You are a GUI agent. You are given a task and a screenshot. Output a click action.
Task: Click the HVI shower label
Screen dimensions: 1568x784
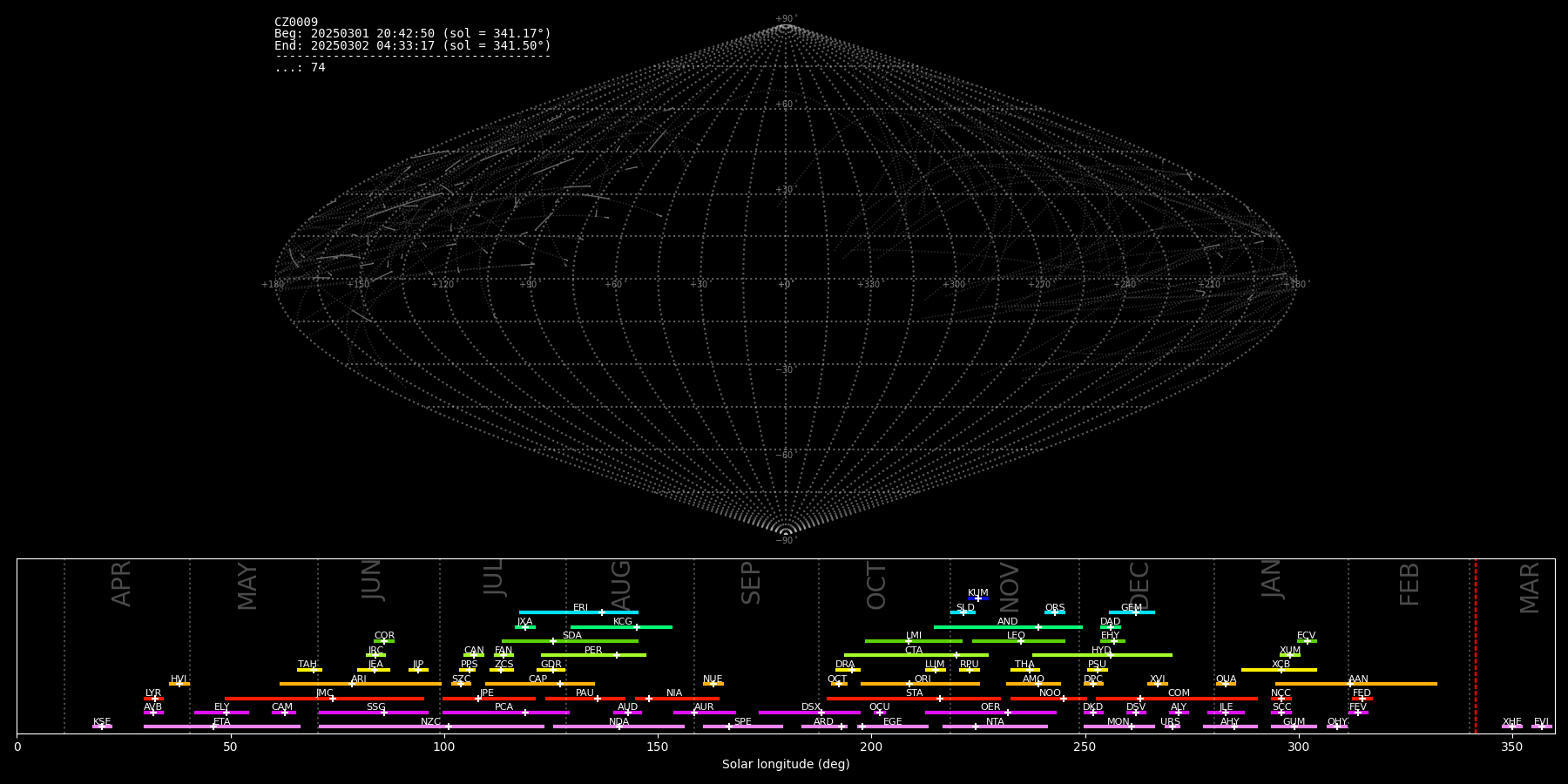179,679
